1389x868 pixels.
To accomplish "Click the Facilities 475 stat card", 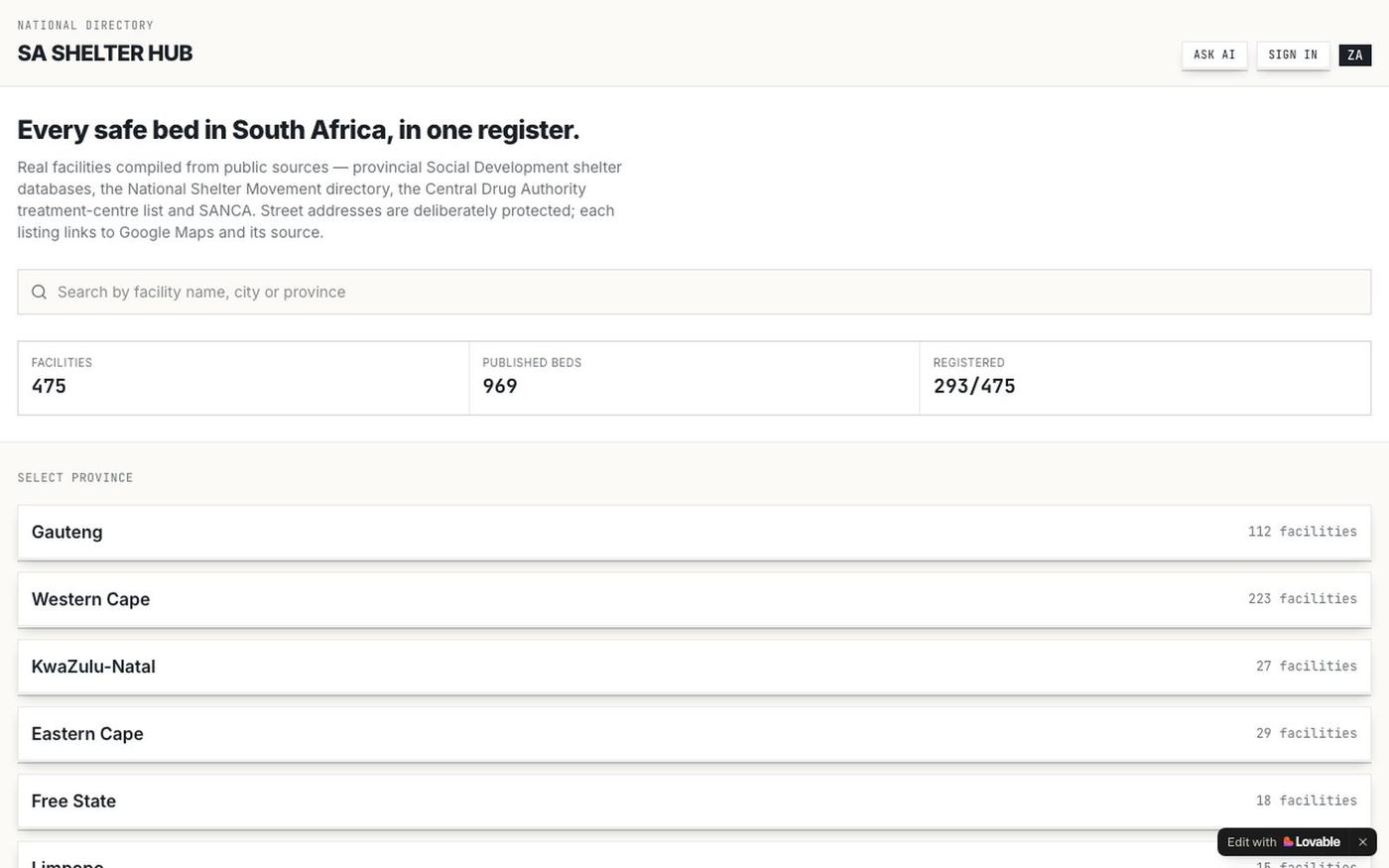I will pos(243,378).
